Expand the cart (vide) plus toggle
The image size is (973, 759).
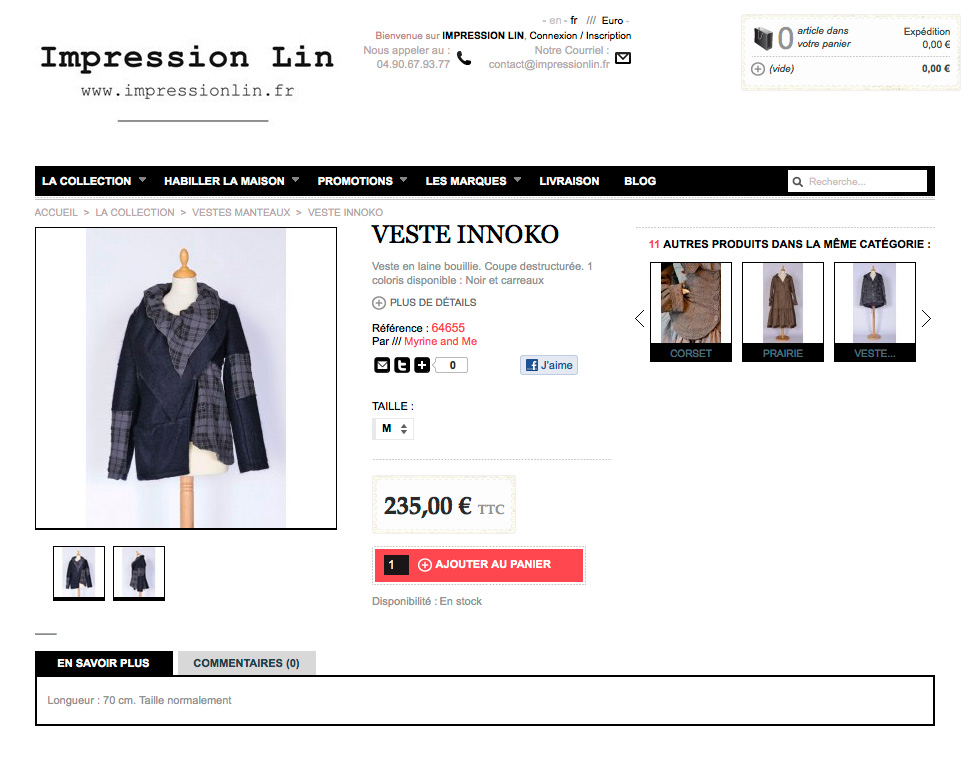point(758,69)
